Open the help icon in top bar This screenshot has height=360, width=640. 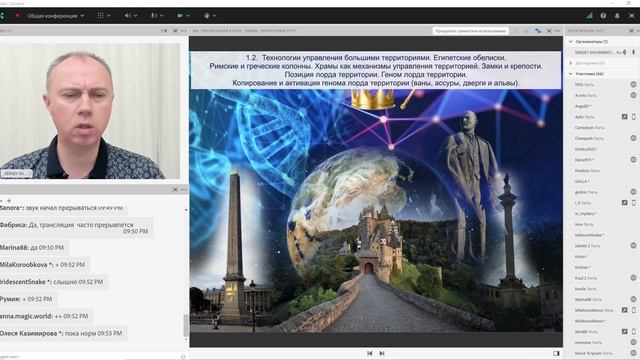pyautogui.click(x=603, y=16)
